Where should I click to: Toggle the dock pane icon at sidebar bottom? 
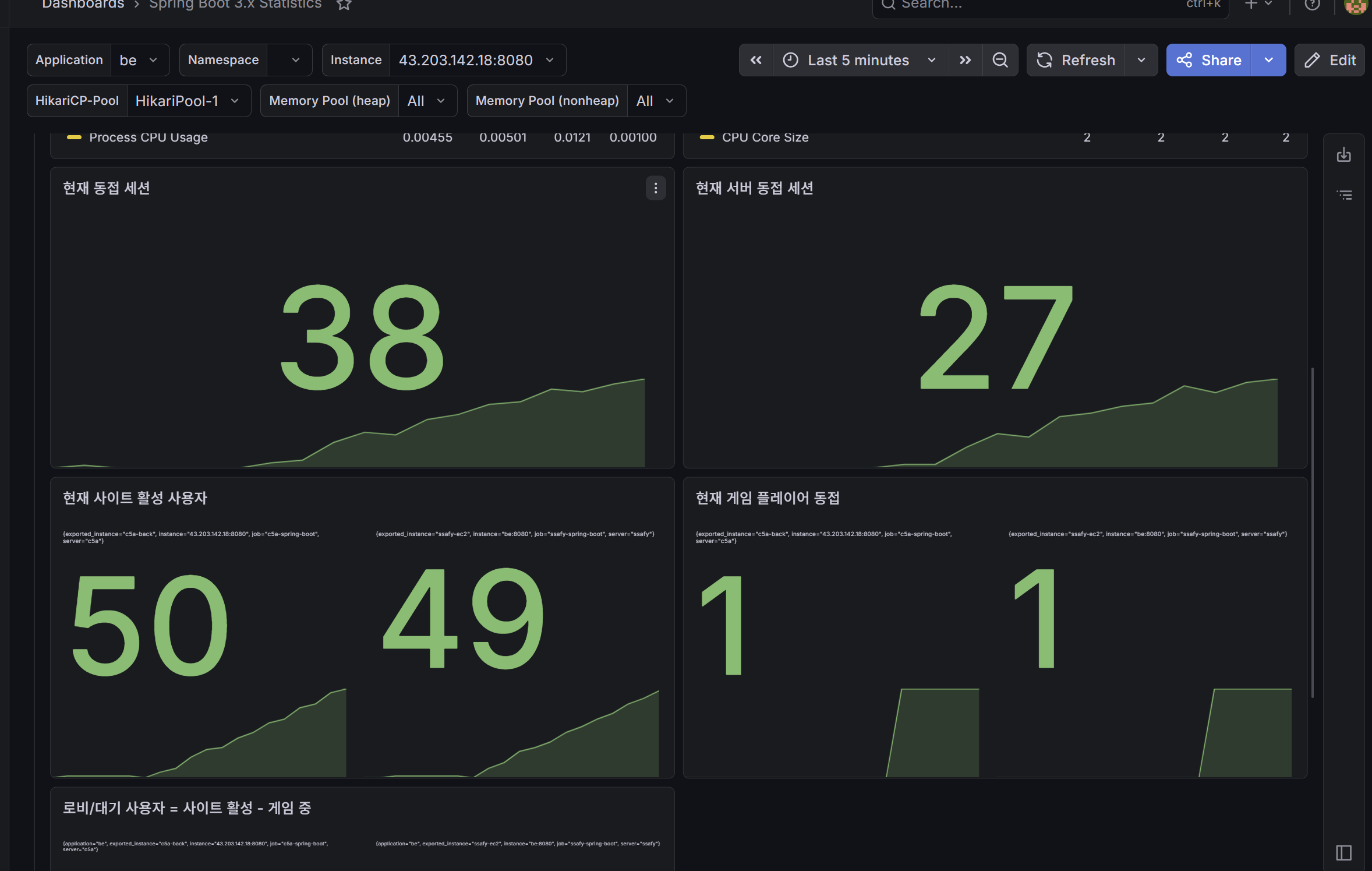[1344, 853]
